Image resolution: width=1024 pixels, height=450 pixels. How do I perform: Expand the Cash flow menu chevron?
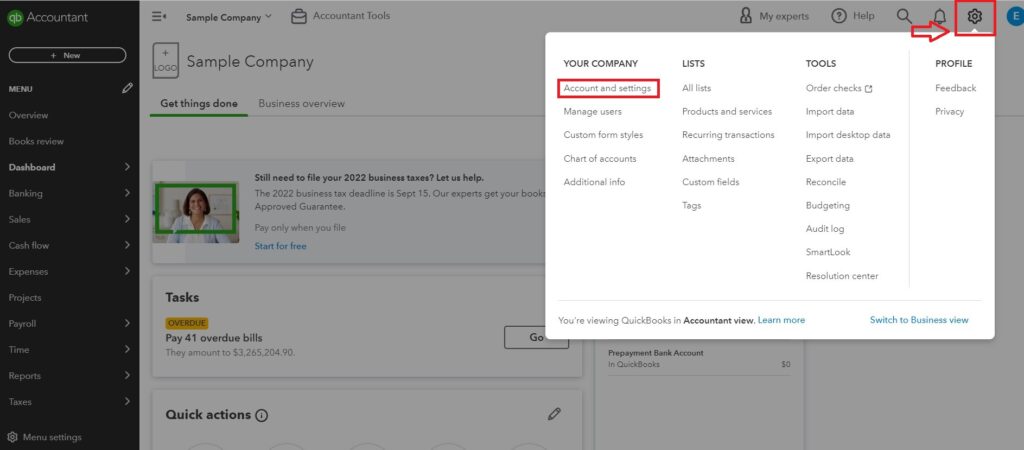[x=127, y=246]
